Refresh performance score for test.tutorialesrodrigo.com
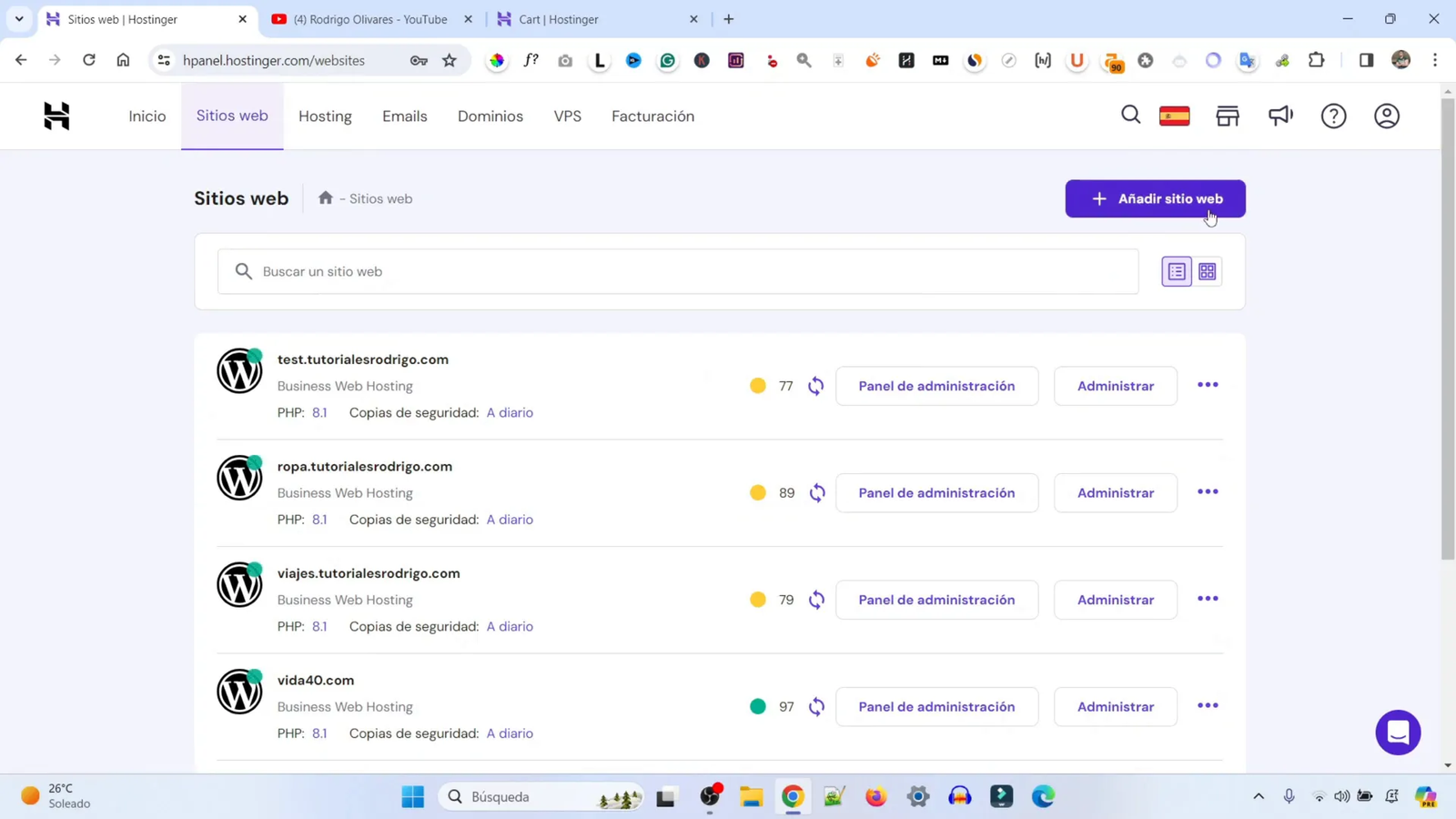The height and width of the screenshot is (819, 1456). pos(816,386)
